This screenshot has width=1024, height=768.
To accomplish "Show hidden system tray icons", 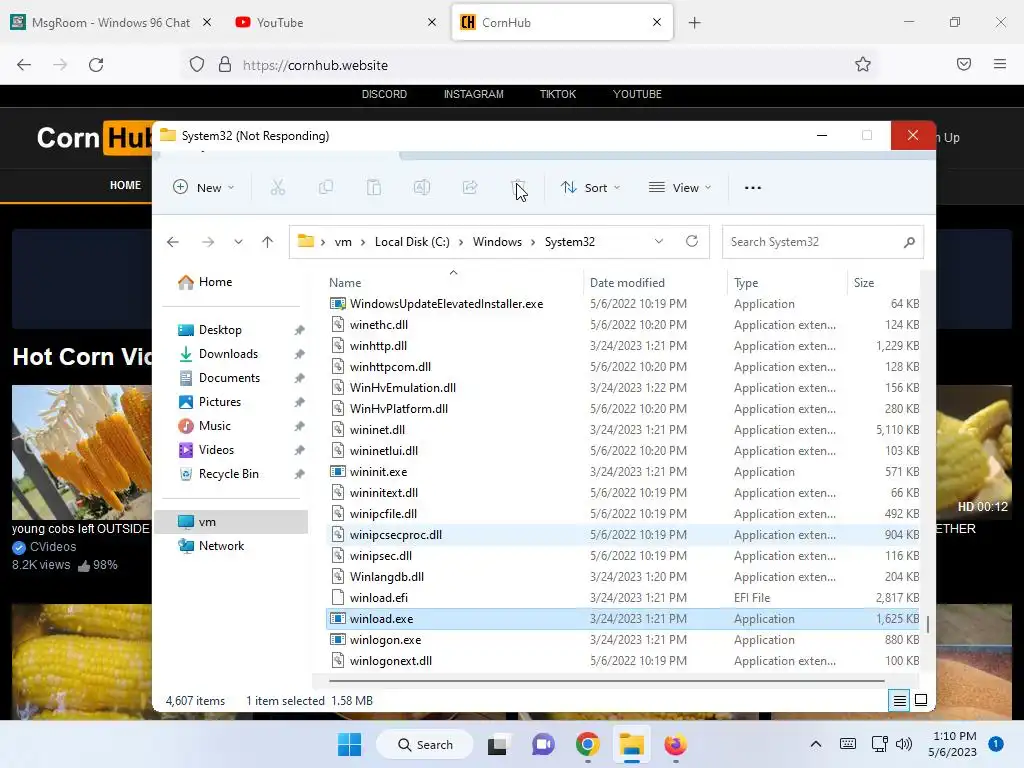I will pyautogui.click(x=816, y=744).
